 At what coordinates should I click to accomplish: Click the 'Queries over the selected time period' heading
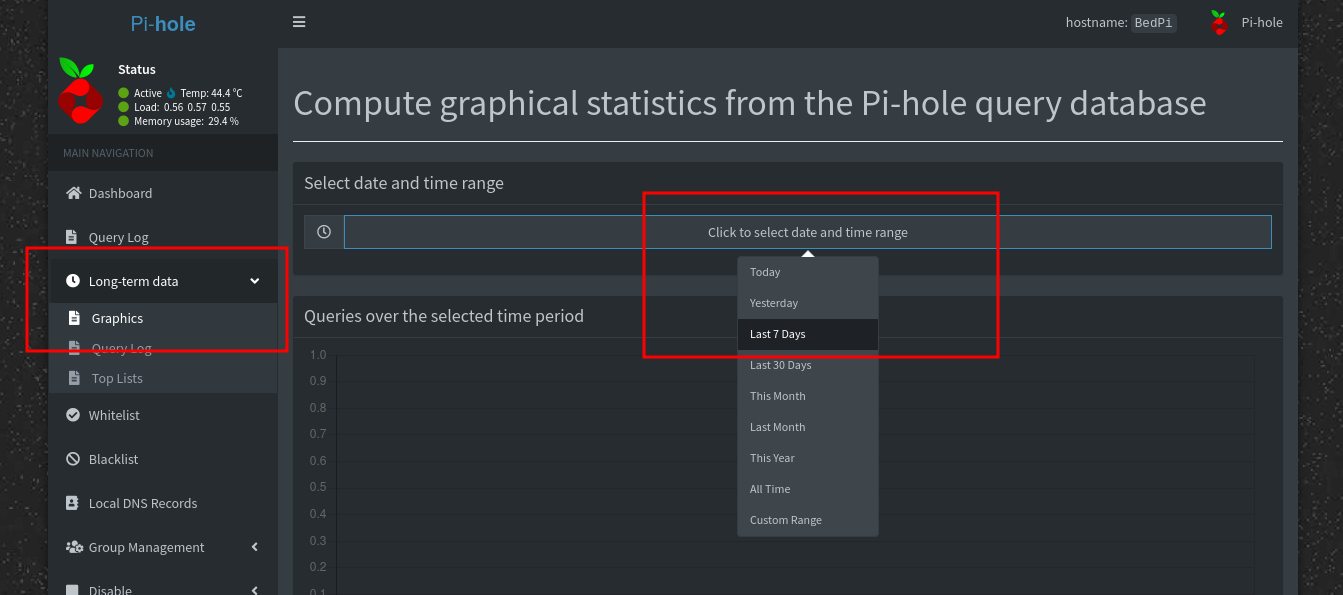[444, 316]
